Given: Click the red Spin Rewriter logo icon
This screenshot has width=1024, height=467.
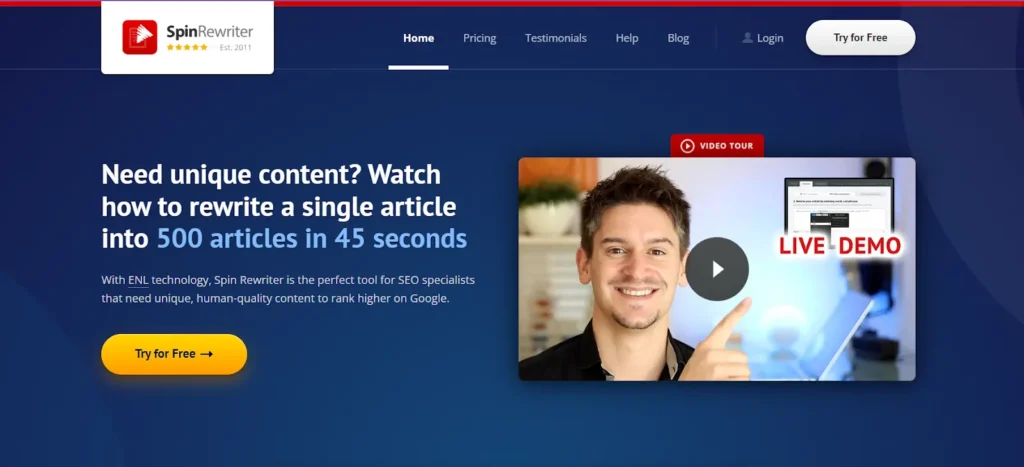Looking at the screenshot, I should (x=140, y=37).
